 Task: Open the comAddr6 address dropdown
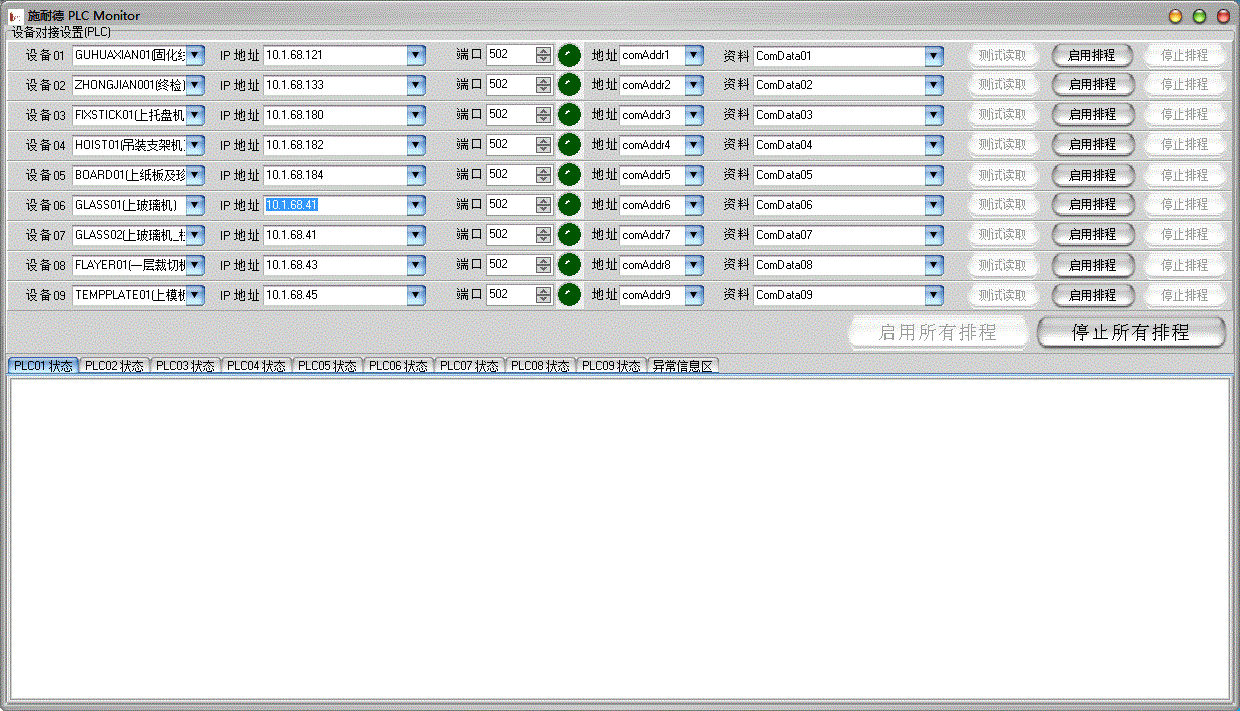click(693, 206)
